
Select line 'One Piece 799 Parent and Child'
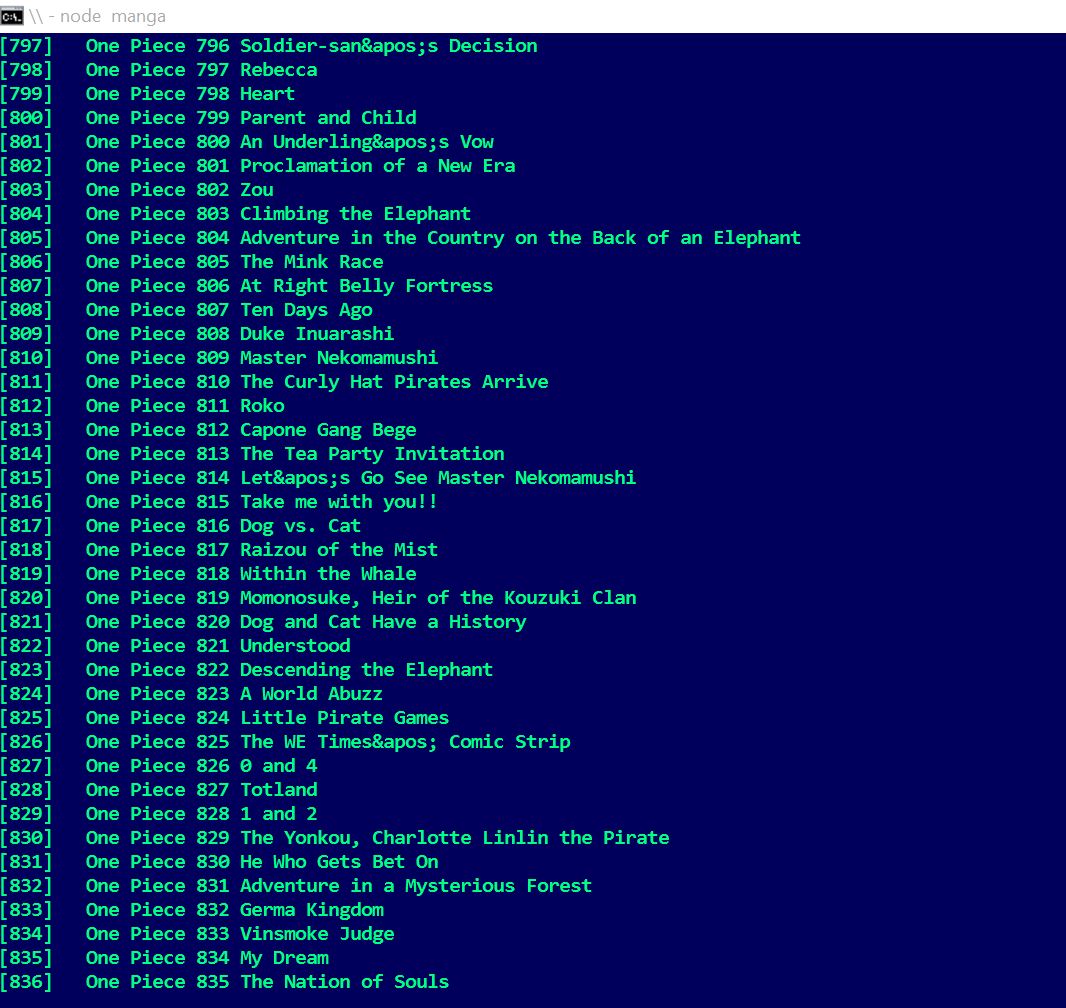pyautogui.click(x=251, y=118)
